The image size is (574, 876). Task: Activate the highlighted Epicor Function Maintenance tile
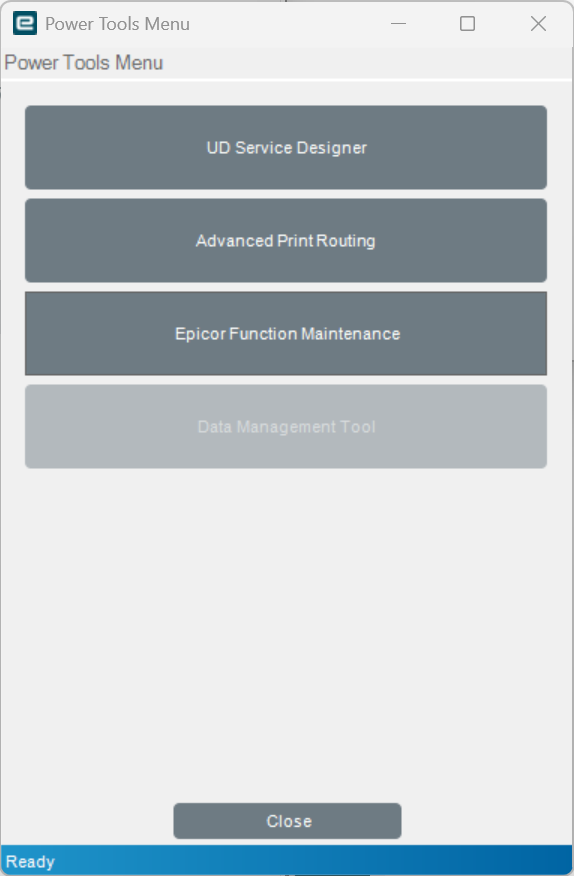(x=286, y=334)
